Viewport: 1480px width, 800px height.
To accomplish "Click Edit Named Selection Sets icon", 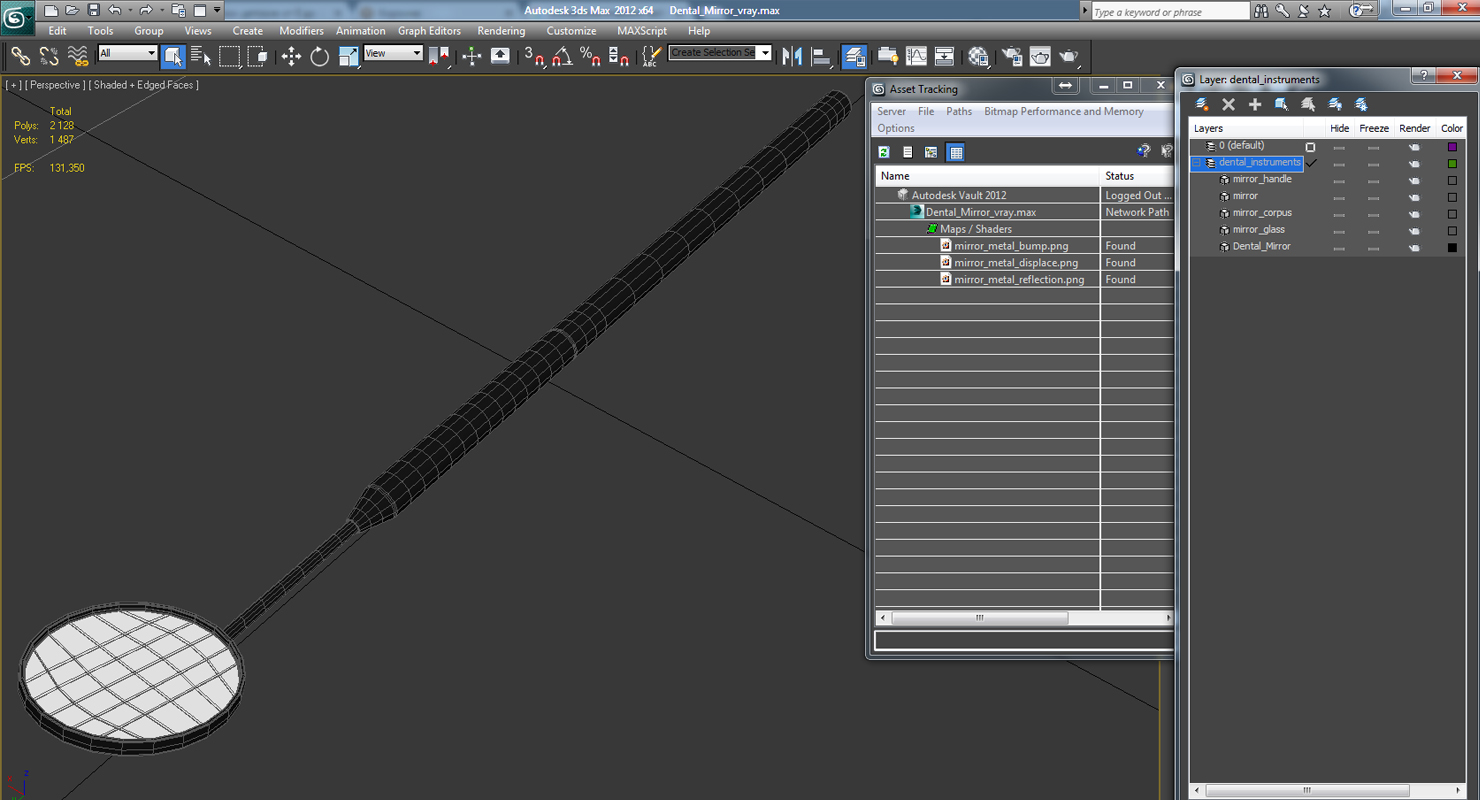I will coord(651,57).
